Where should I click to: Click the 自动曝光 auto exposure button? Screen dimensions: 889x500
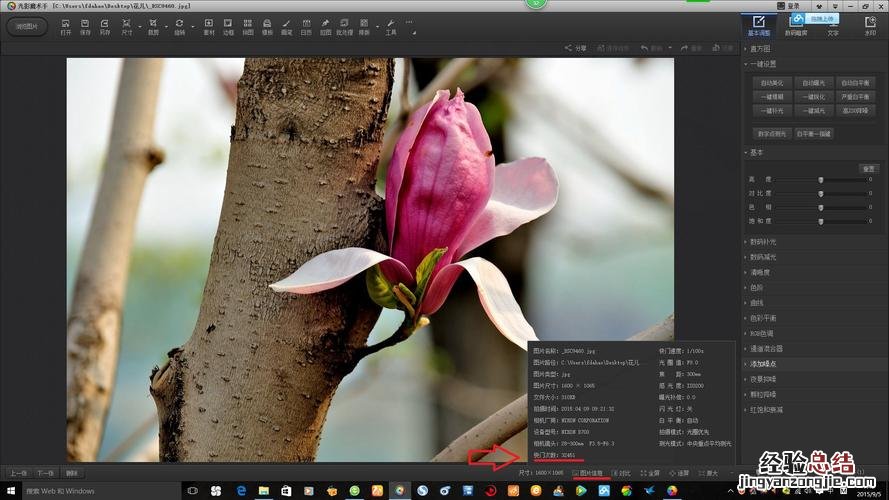point(815,83)
